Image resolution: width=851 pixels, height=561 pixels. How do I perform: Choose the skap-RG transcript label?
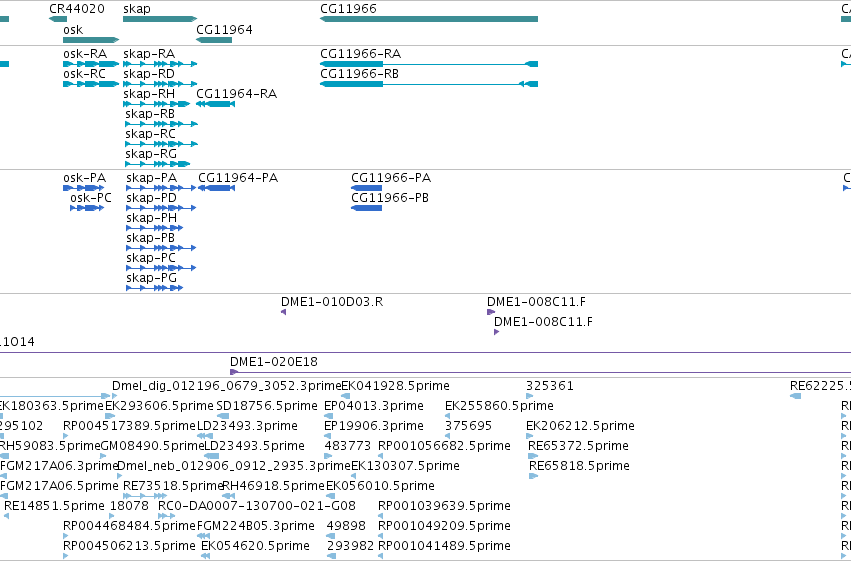[x=151, y=154]
